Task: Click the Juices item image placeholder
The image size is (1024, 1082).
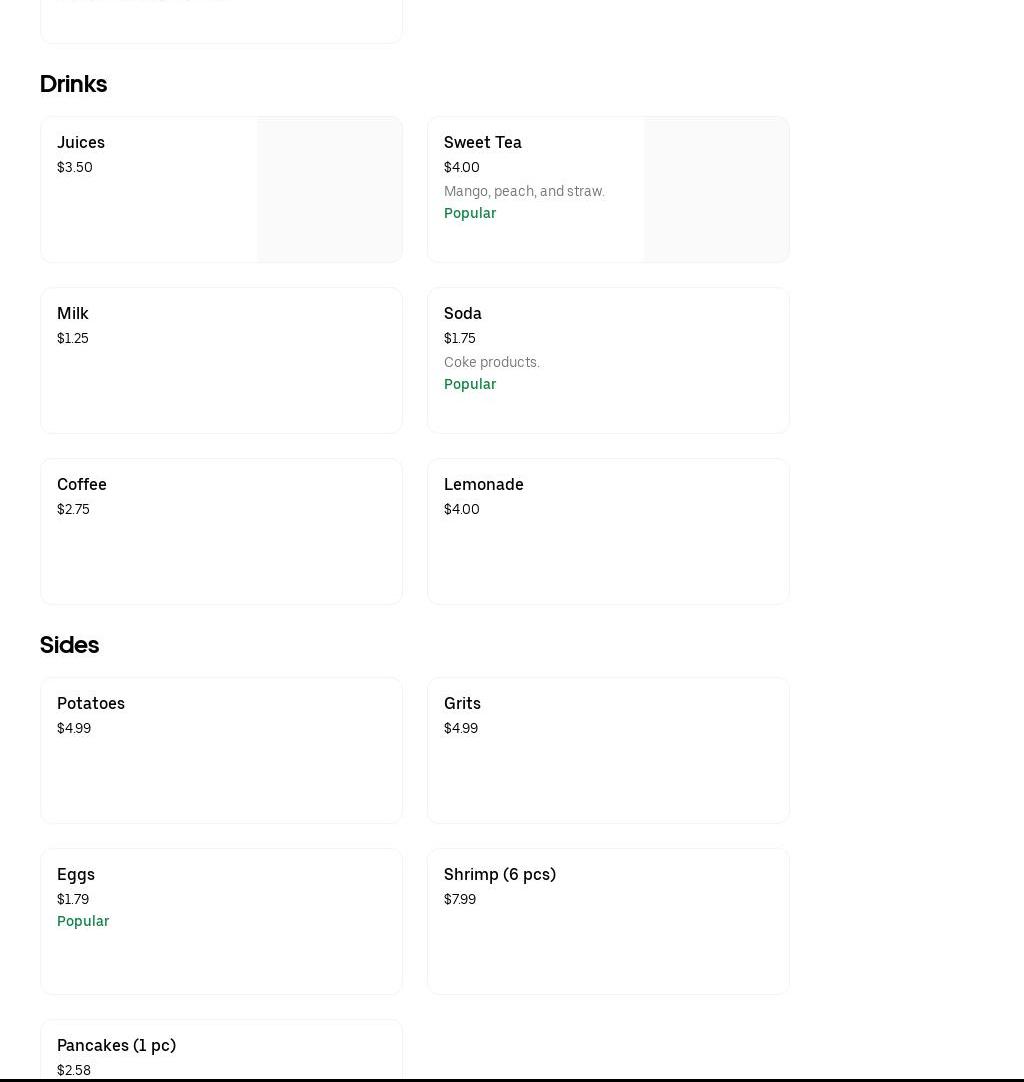Action: click(329, 190)
